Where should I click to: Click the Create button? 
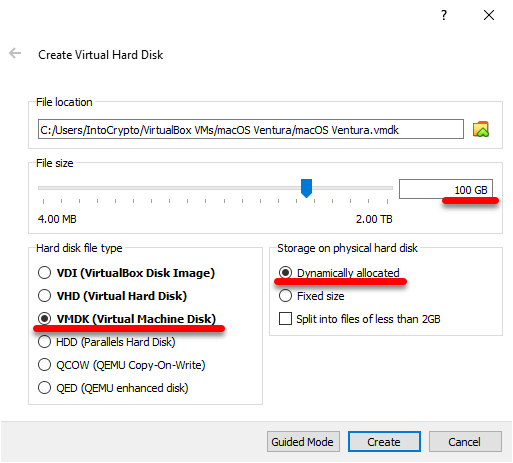click(384, 442)
